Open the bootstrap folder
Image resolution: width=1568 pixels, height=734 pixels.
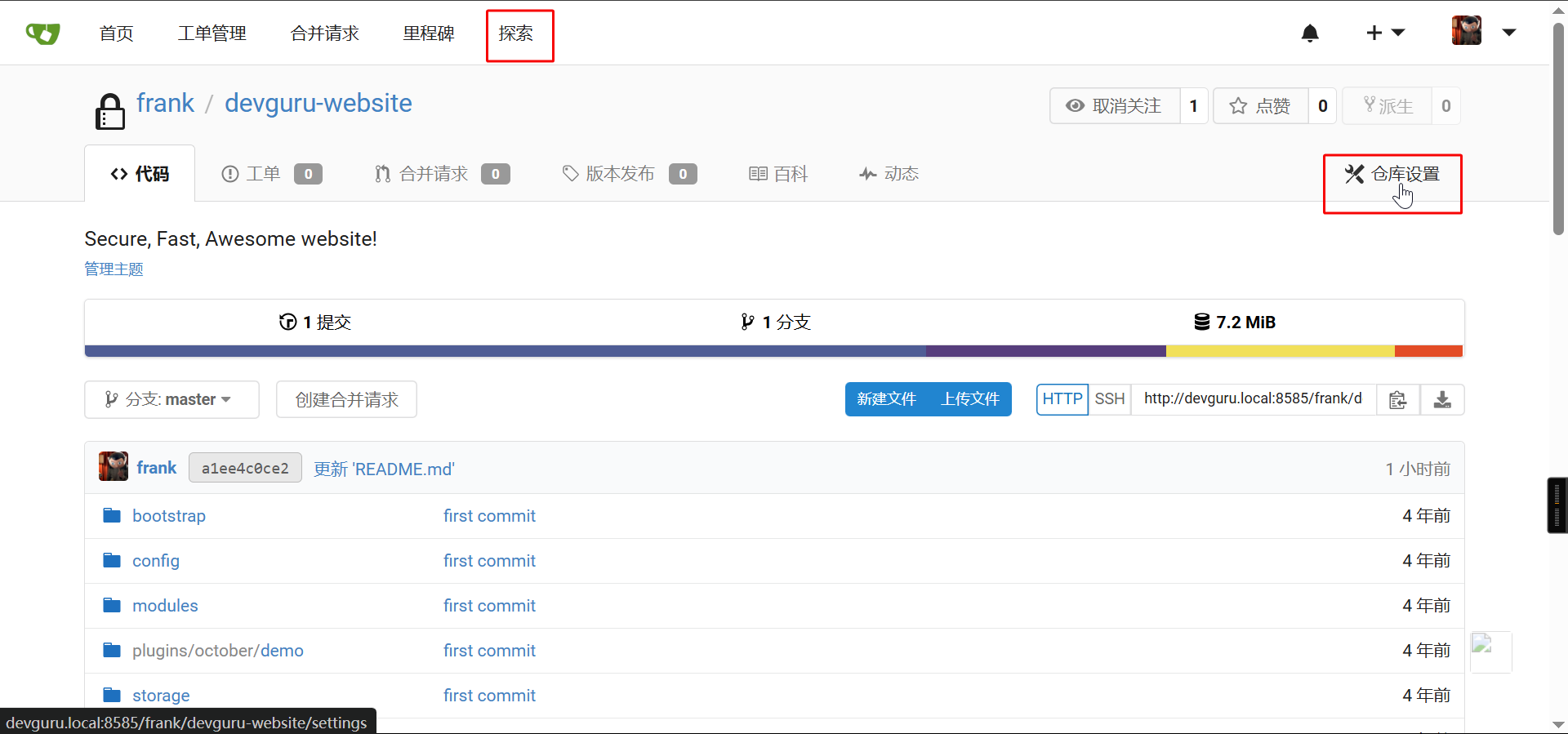(168, 516)
